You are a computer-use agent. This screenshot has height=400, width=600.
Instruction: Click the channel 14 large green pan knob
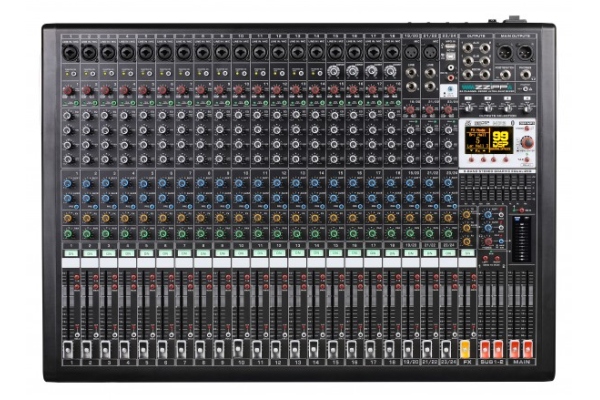pos(315,233)
